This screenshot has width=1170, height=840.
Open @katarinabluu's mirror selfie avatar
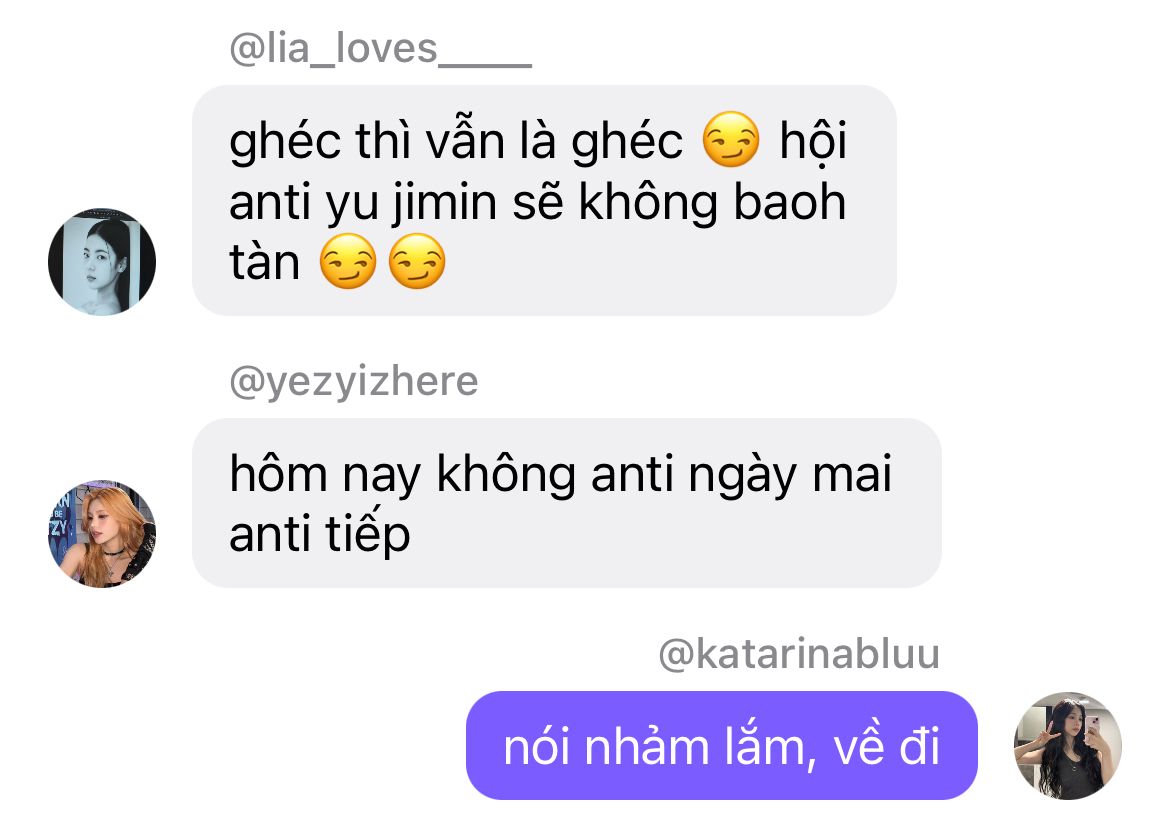click(1068, 745)
